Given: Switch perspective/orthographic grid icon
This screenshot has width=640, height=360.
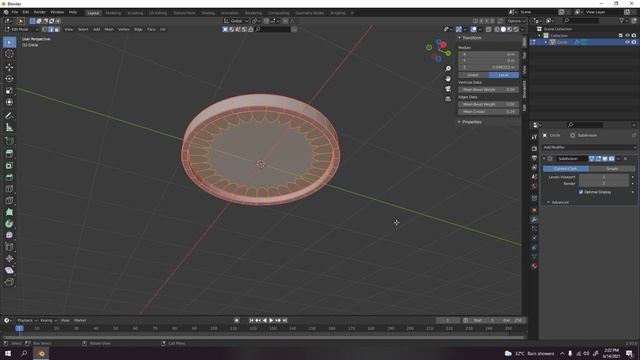Looking at the screenshot, I should [x=448, y=99].
